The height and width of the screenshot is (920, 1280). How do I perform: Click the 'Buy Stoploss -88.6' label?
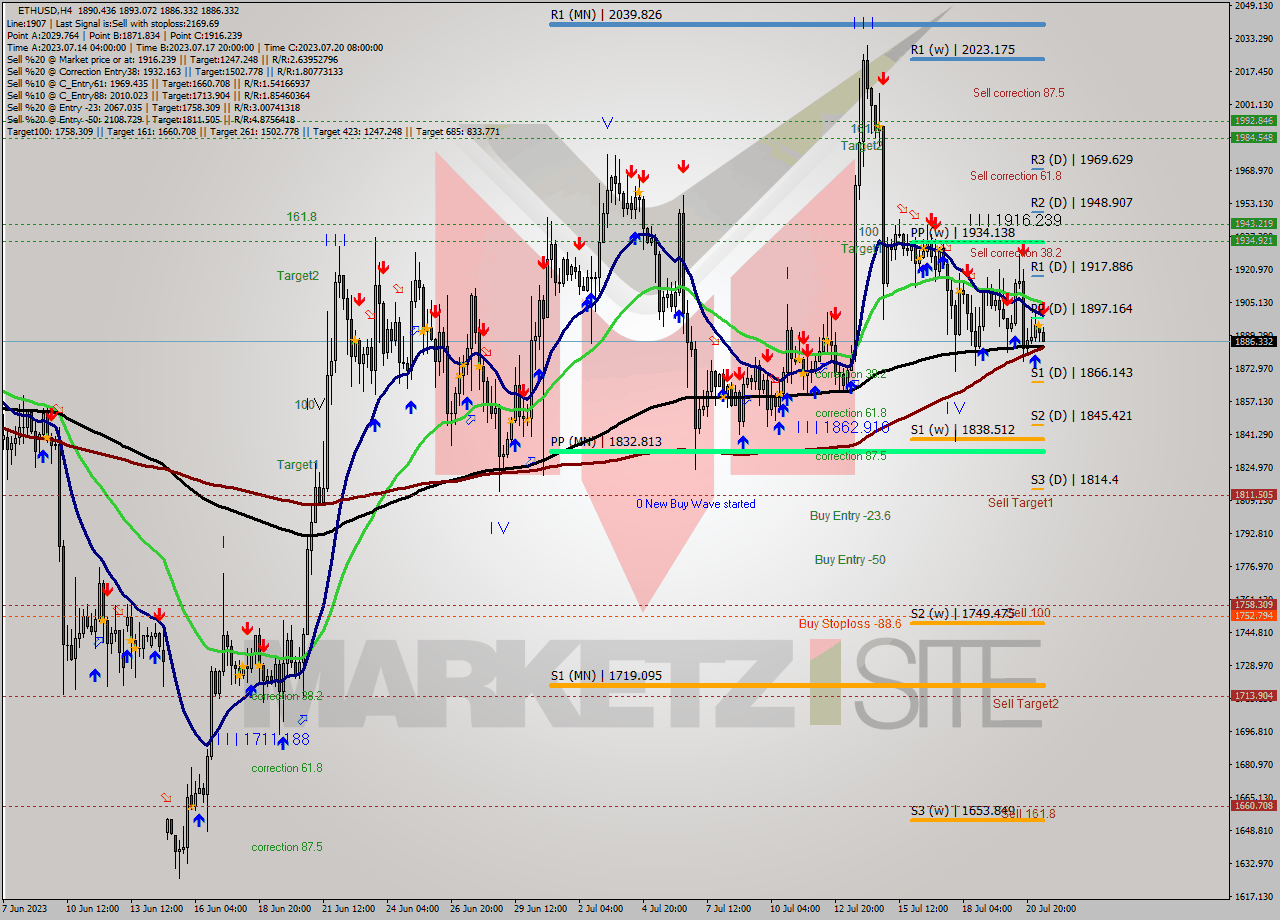tap(850, 624)
